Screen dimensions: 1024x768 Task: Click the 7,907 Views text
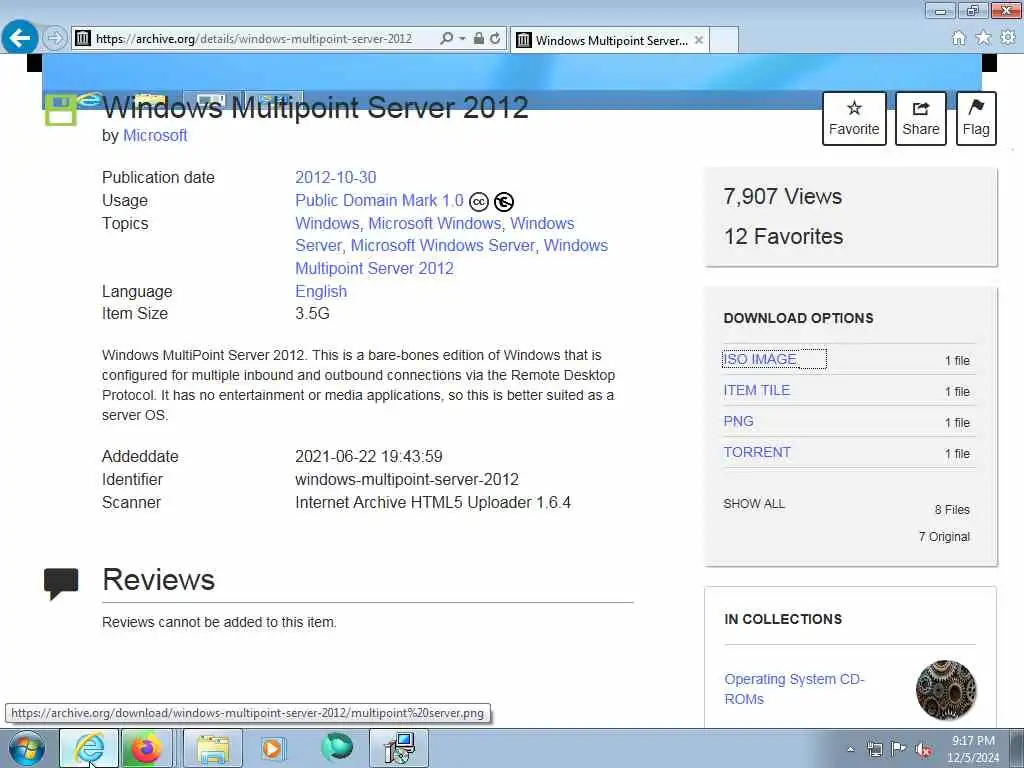click(782, 197)
